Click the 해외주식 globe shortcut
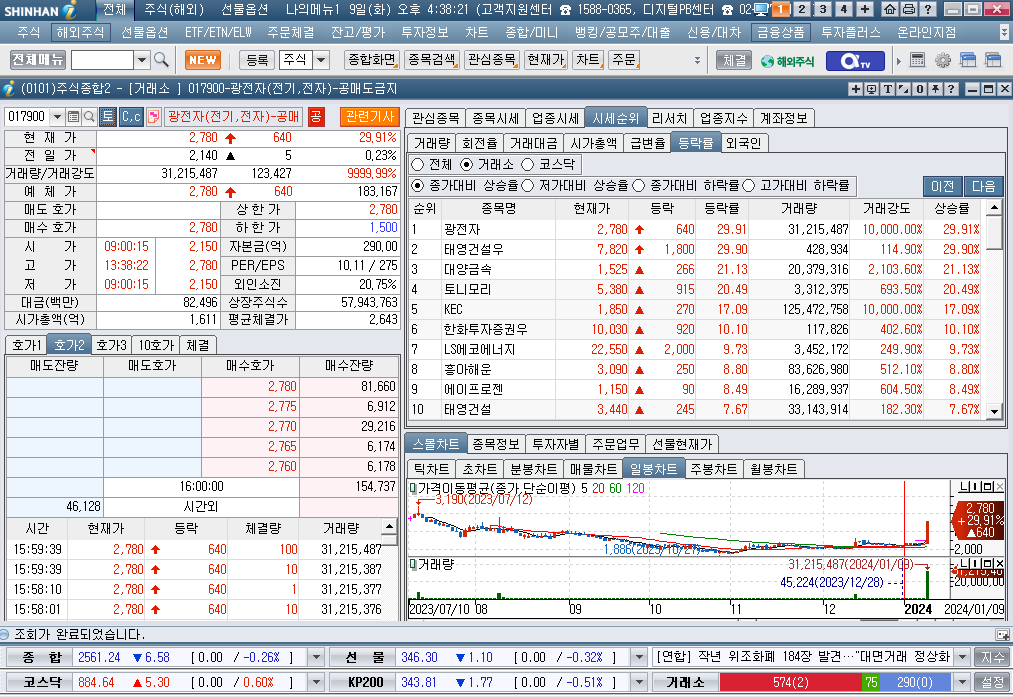This screenshot has height=697, width=1013. click(788, 61)
